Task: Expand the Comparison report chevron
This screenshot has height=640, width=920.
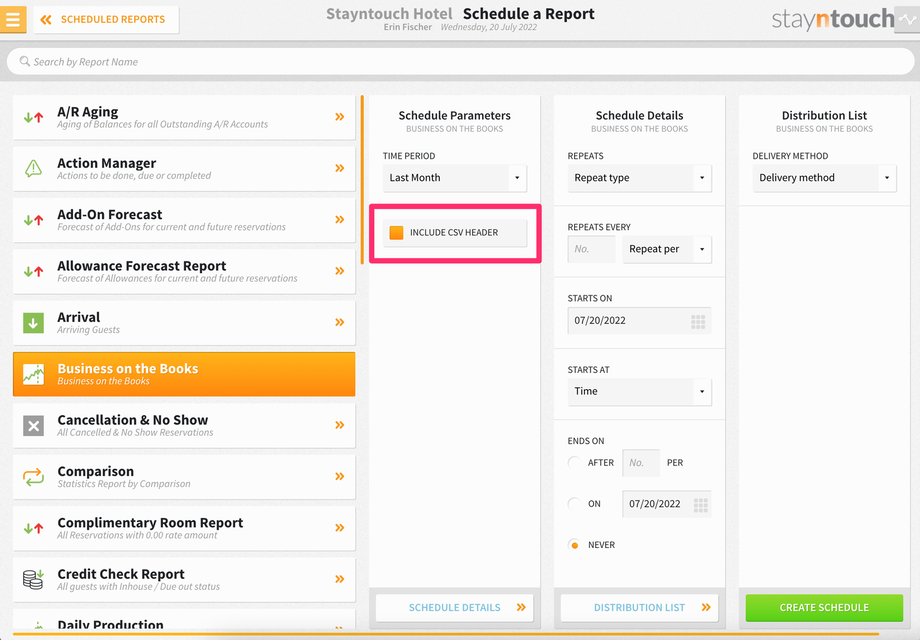Action: pos(340,476)
